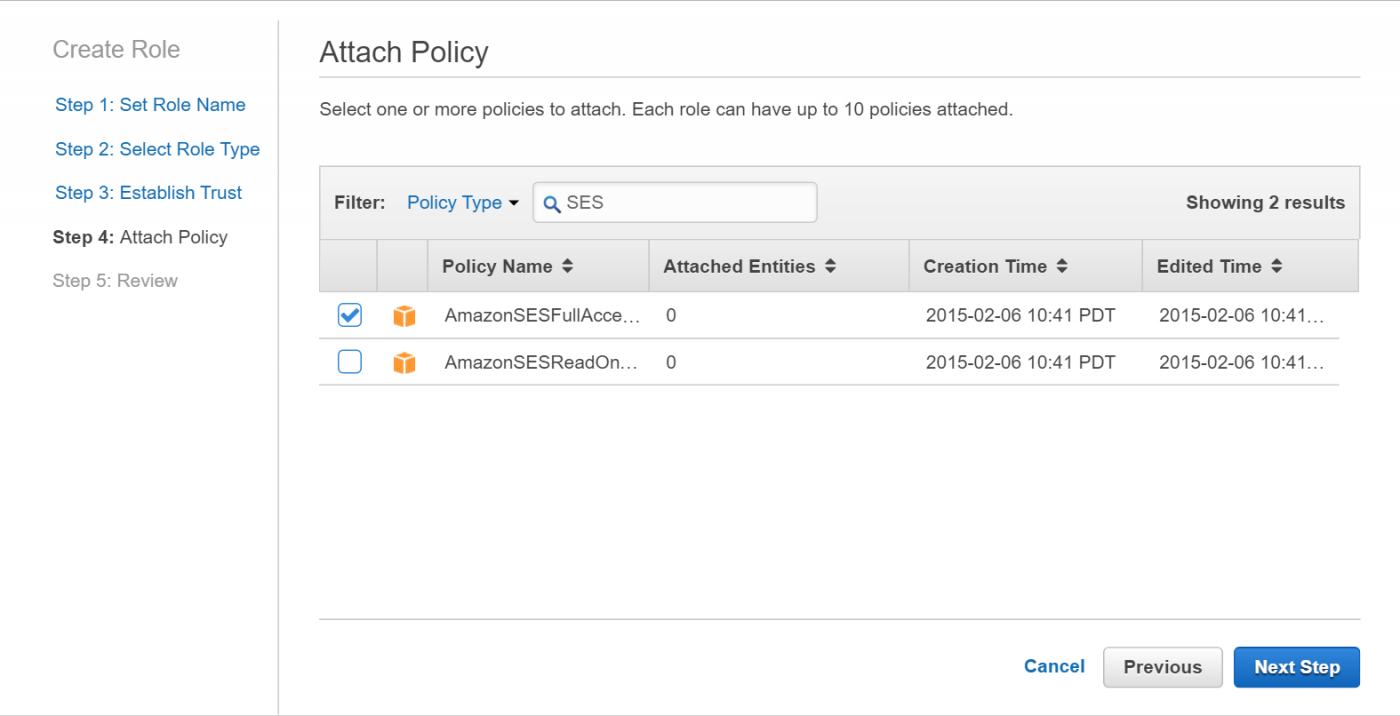This screenshot has height=716, width=1400.
Task: Select Step 5: Review
Action: (115, 281)
